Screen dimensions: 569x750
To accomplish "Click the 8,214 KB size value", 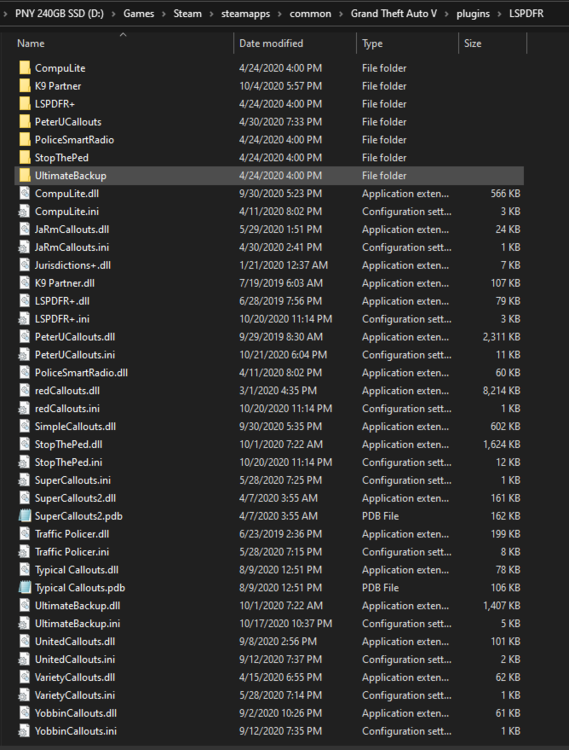I will coord(502,391).
